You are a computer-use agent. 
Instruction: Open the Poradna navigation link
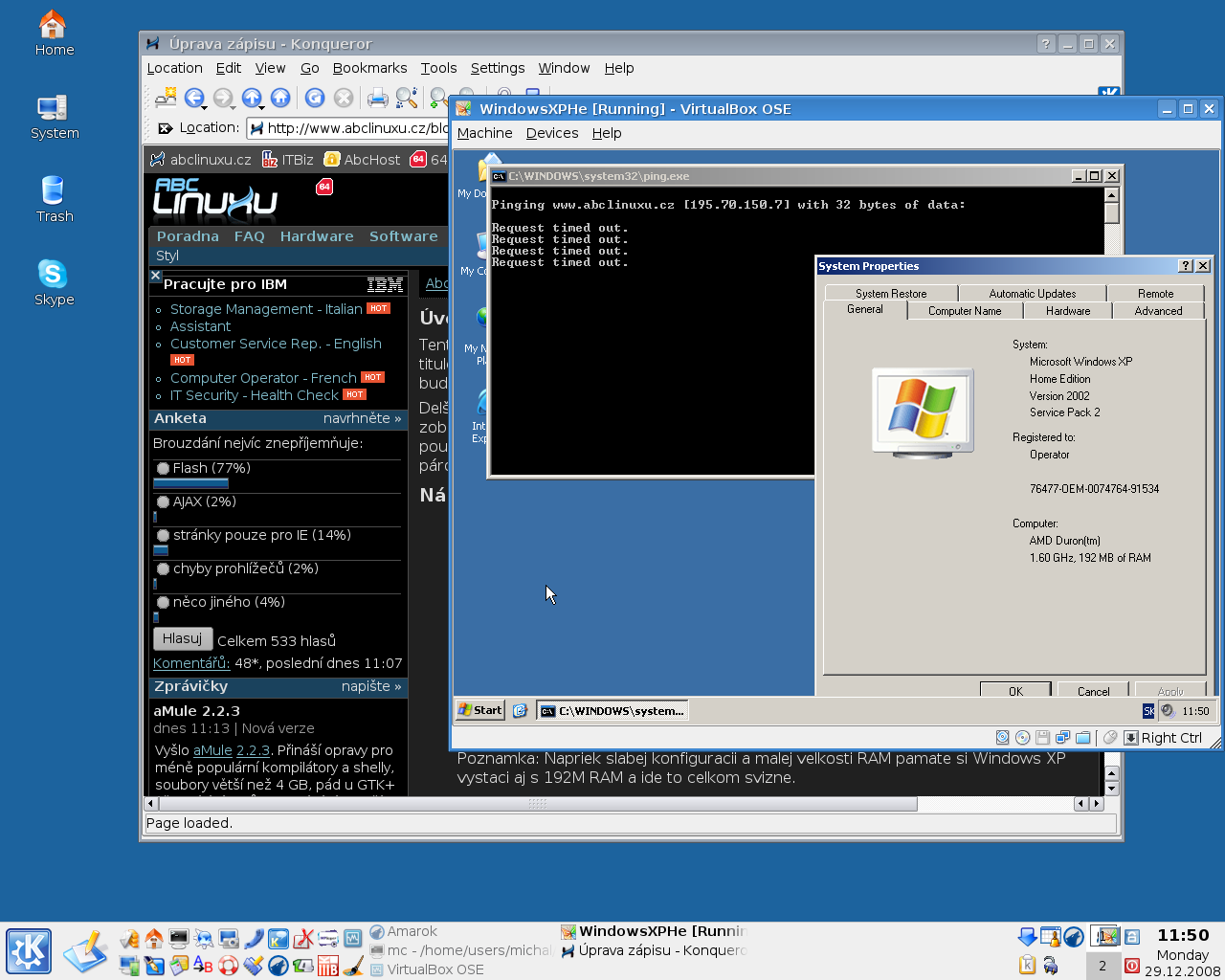pyautogui.click(x=188, y=236)
